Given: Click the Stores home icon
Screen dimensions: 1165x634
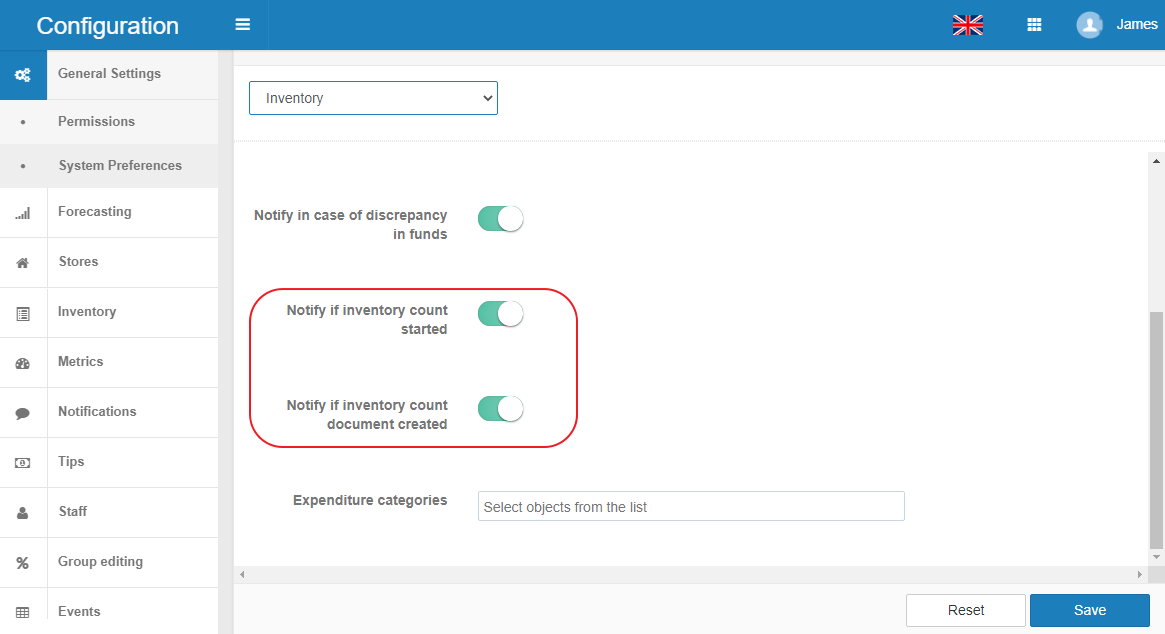Looking at the screenshot, I should tap(22, 263).
